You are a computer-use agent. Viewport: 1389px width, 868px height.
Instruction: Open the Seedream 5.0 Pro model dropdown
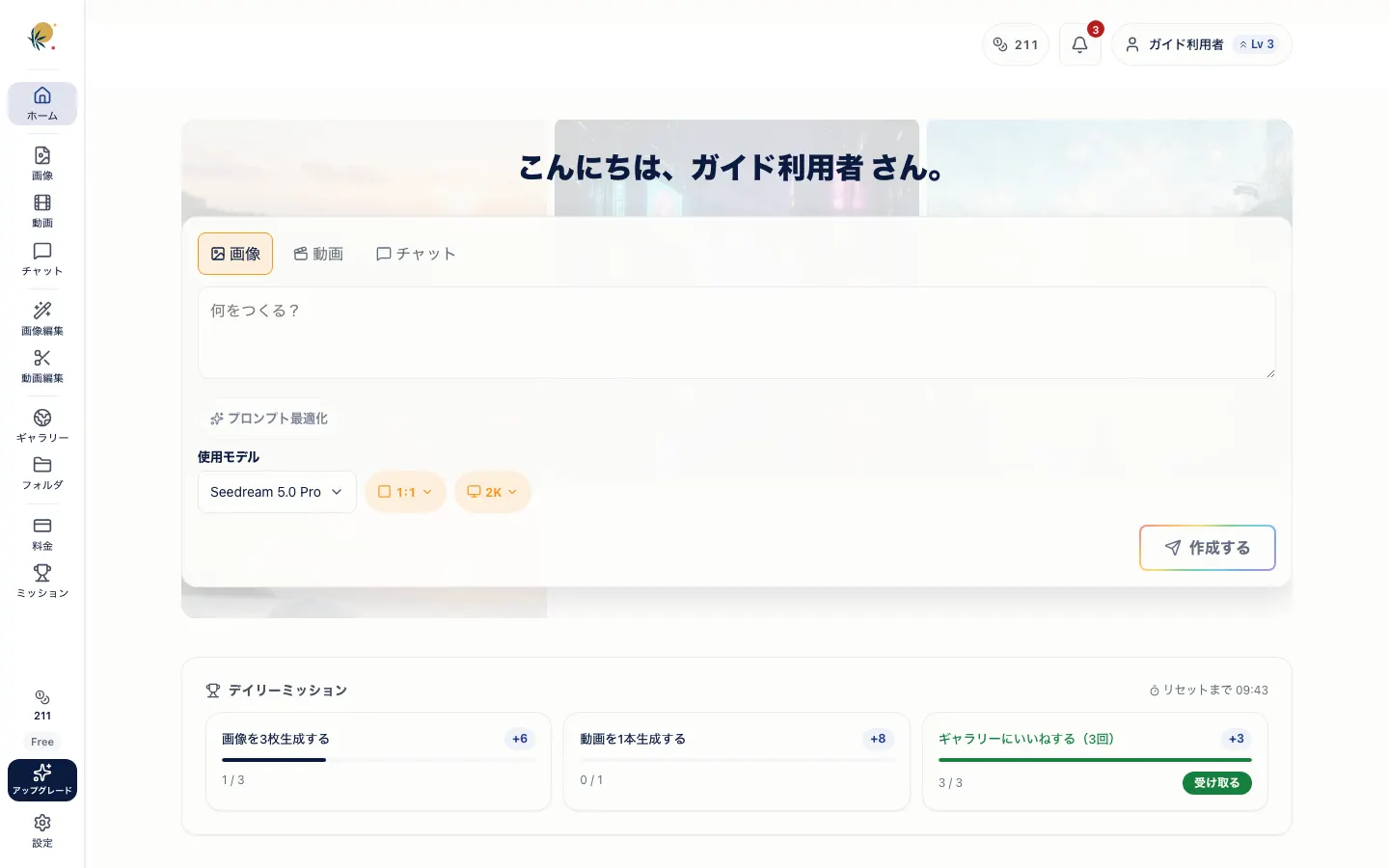pos(277,492)
